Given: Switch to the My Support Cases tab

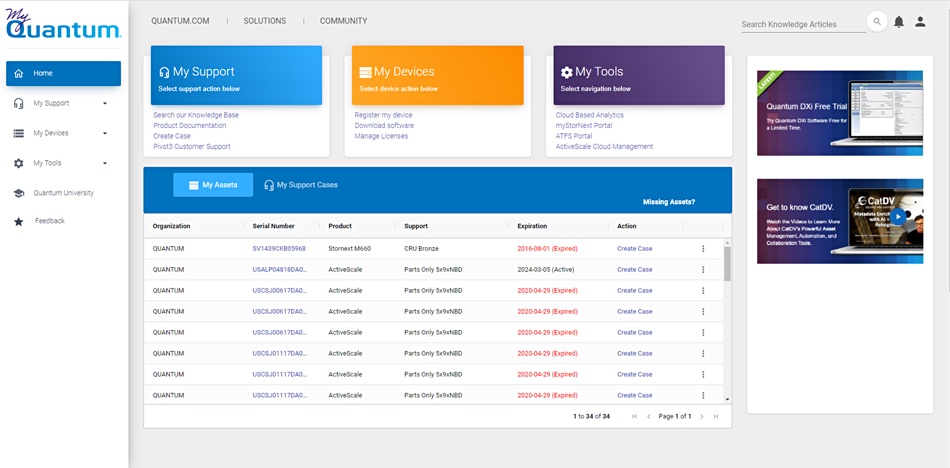Looking at the screenshot, I should pyautogui.click(x=301, y=185).
